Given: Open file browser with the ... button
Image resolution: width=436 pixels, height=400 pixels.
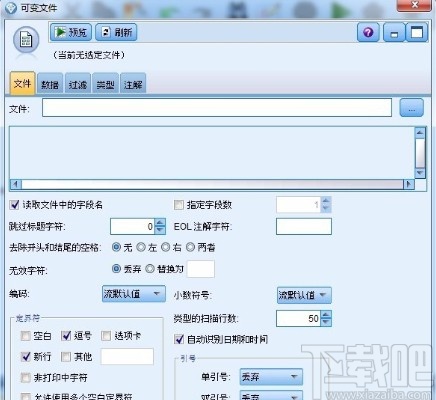Looking at the screenshot, I should [x=412, y=108].
